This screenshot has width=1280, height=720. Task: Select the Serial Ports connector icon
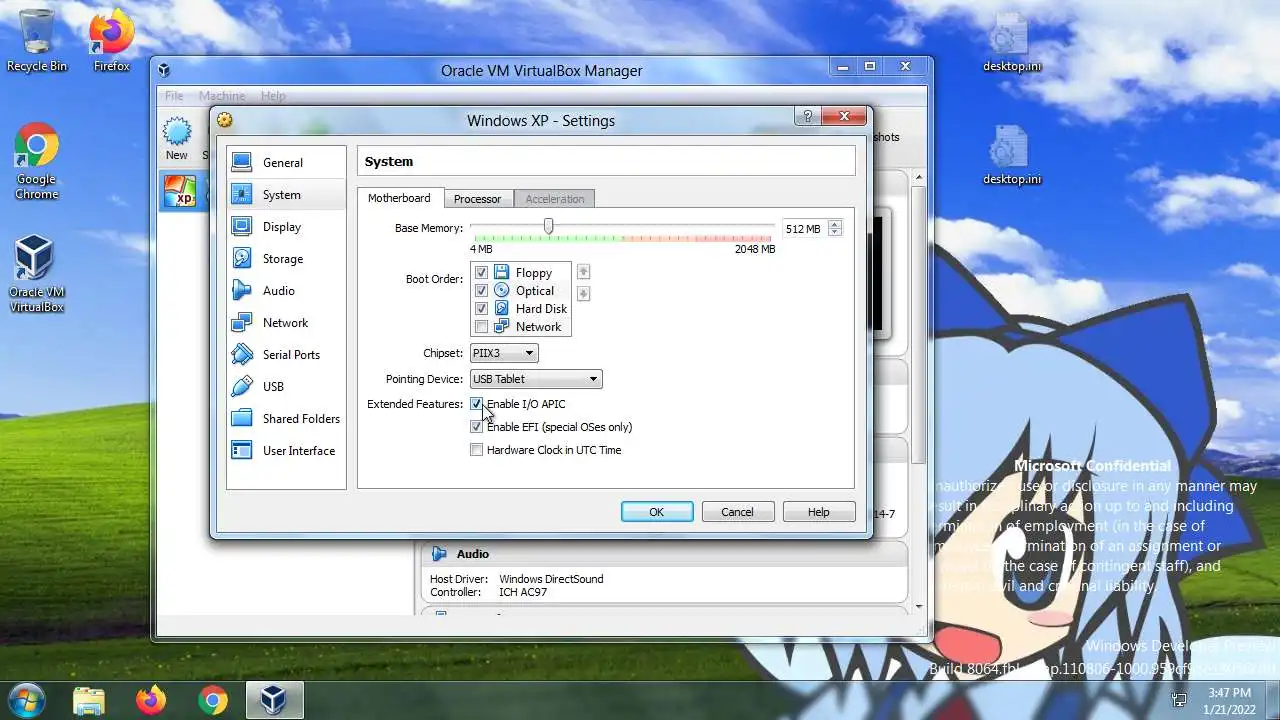[242, 354]
